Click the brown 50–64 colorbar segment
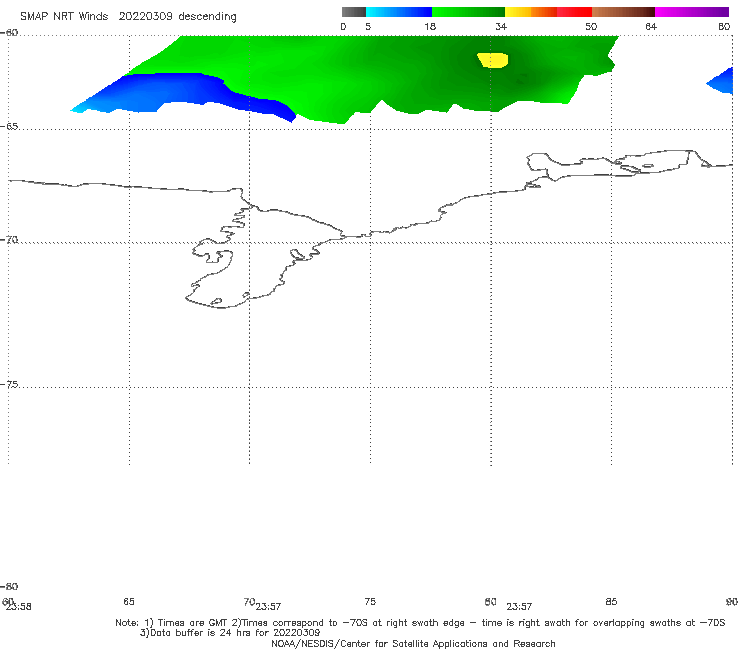Image resolution: width=740 pixels, height=650 pixels. [x=623, y=12]
